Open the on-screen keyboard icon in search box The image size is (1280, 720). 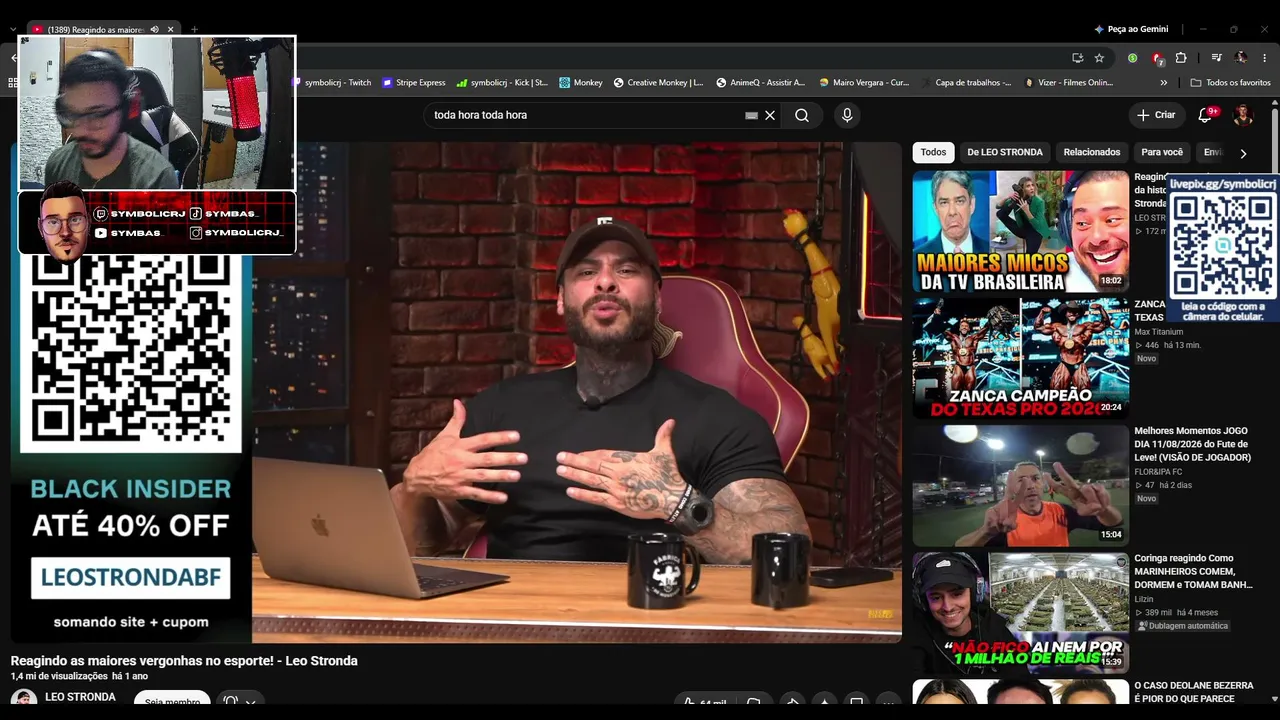tap(752, 115)
